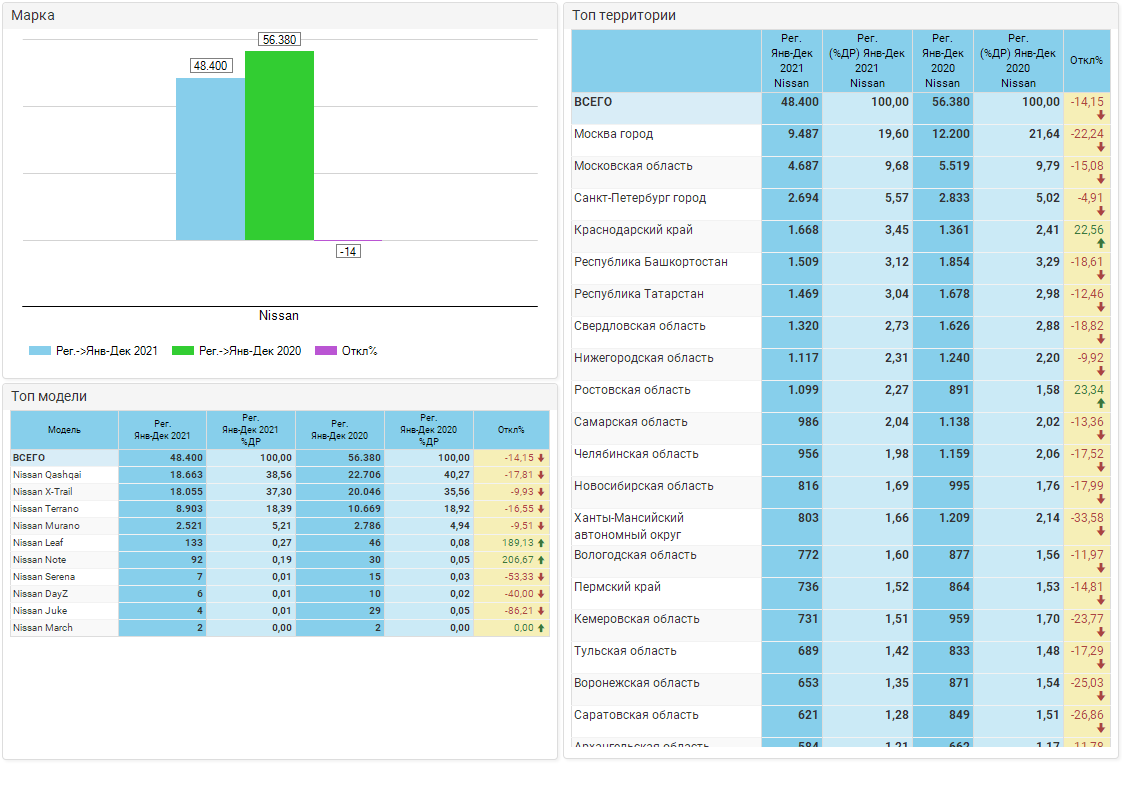The width and height of the screenshot is (1122, 793).
Task: Open the Nissan X-Trail model row
Action: pos(43,492)
